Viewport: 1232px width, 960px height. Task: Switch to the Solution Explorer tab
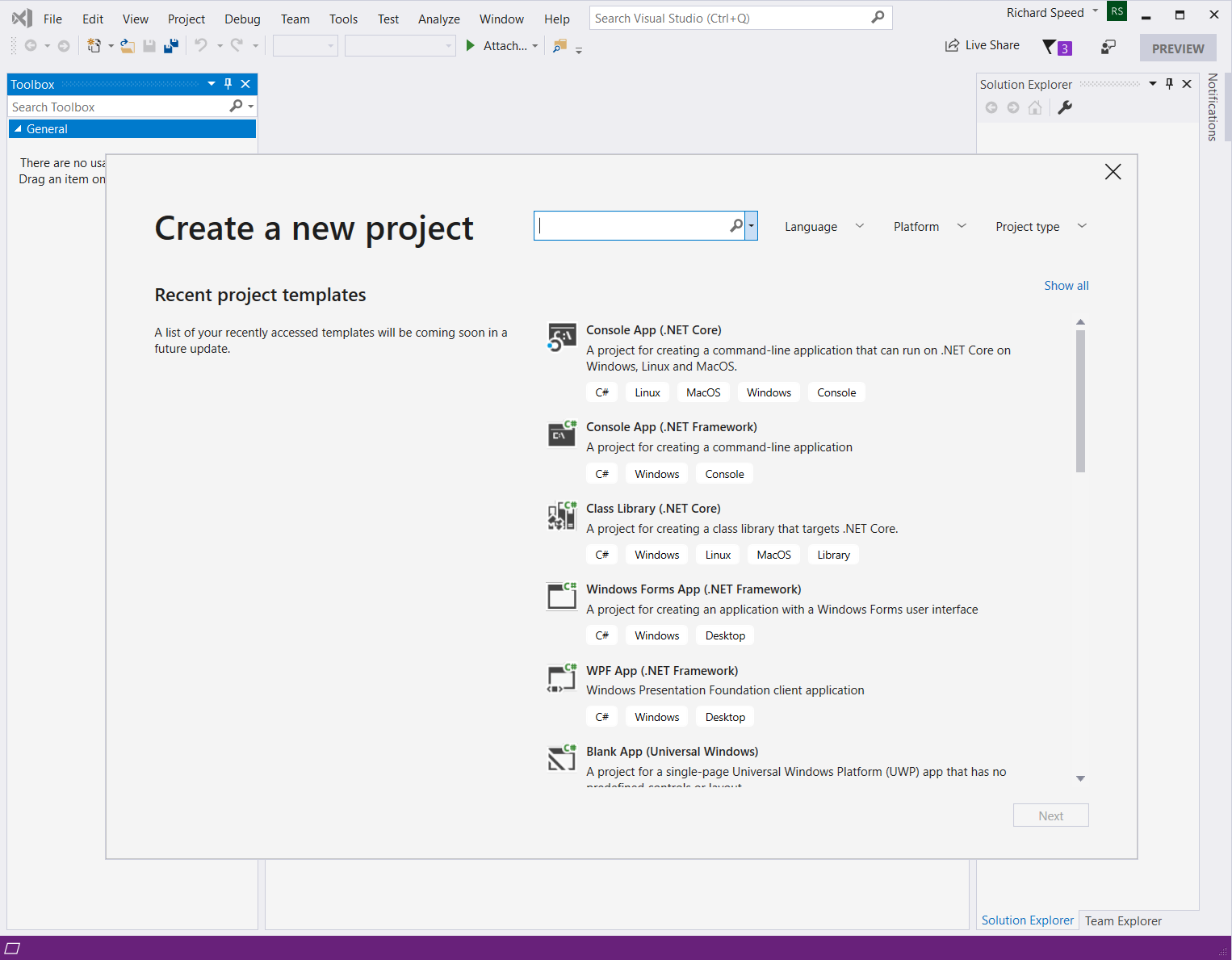pos(1028,920)
